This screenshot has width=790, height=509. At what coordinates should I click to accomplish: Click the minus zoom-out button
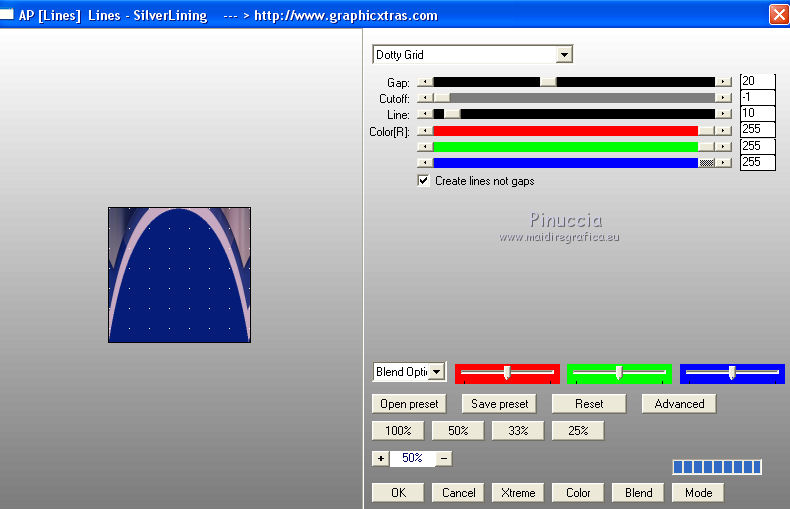click(x=444, y=459)
